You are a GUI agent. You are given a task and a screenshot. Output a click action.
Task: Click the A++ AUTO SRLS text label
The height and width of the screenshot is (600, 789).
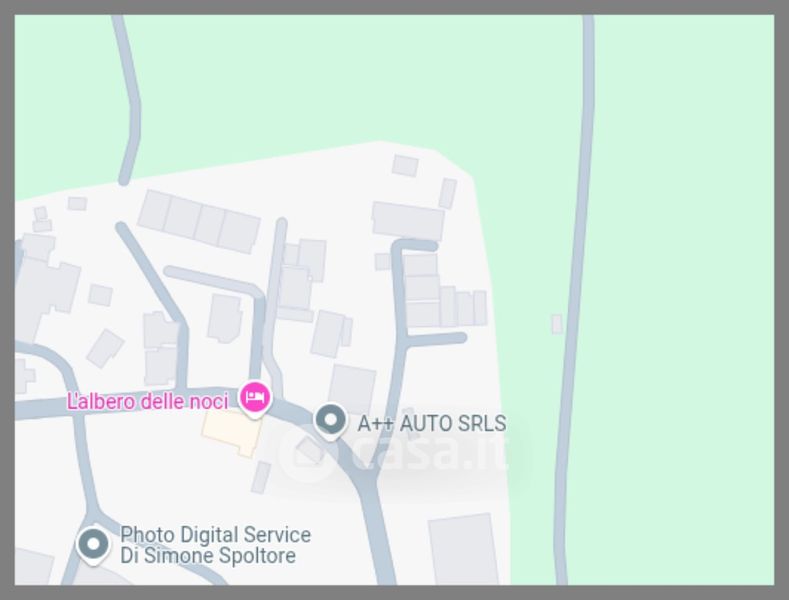432,423
